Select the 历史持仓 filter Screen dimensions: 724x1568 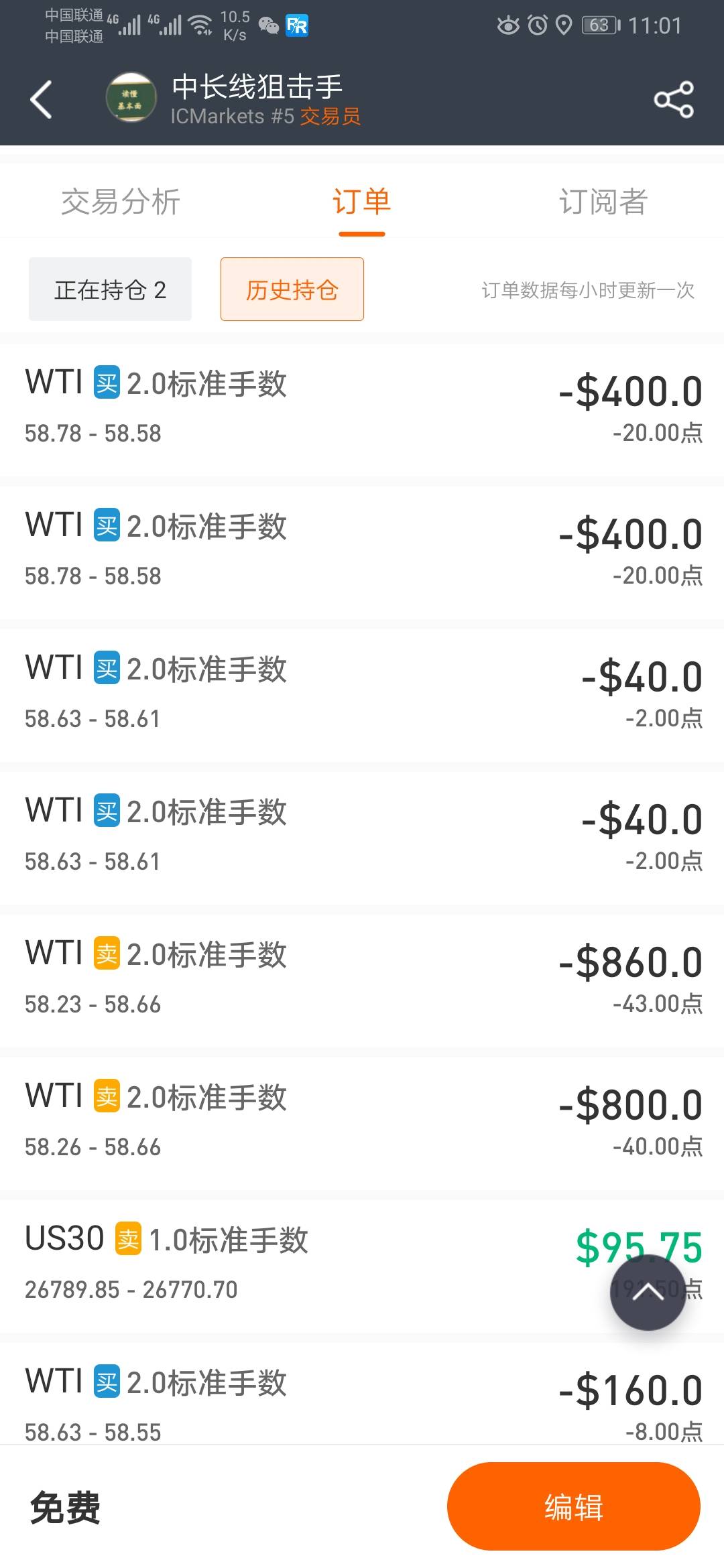click(x=292, y=289)
